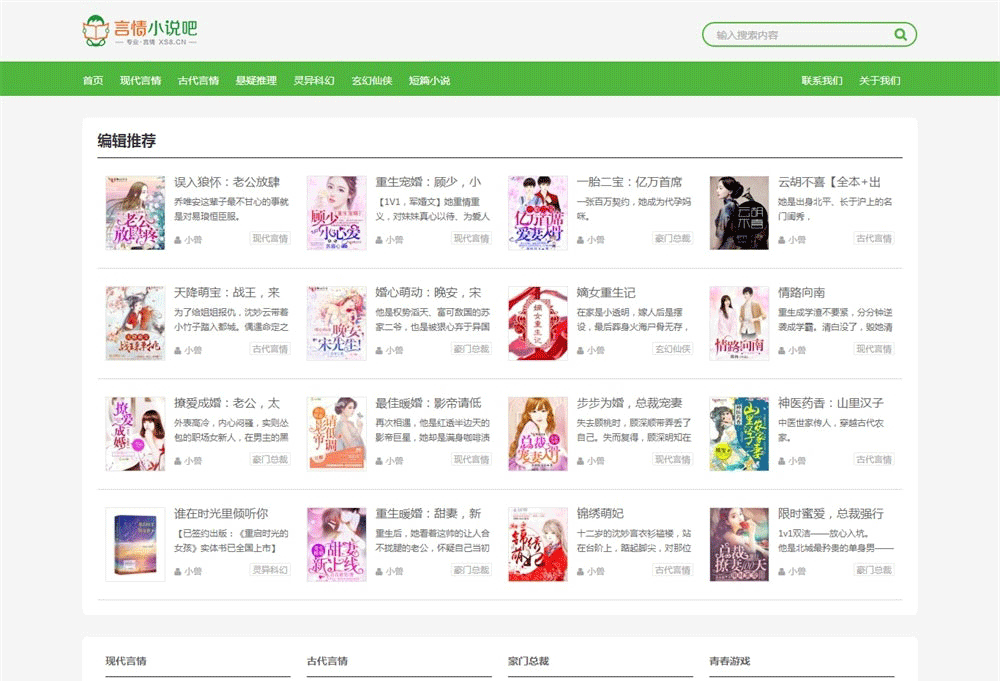This screenshot has width=1000, height=681.
Task: Open title link 限时蜜爱，总裁强行
Action: pyautogui.click(x=830, y=513)
